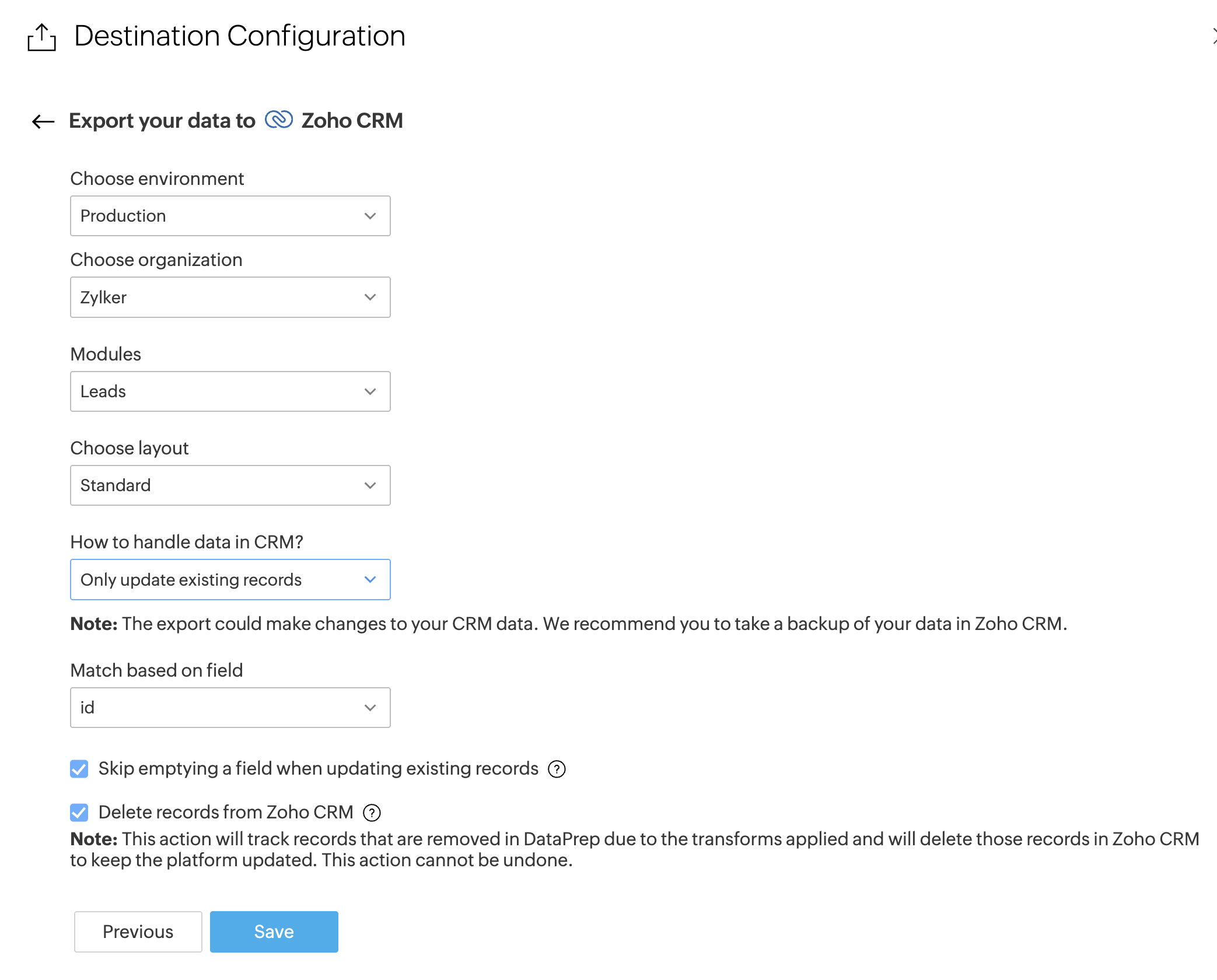The width and height of the screenshot is (1217, 980).
Task: Click the back arrow beside Export your data
Action: click(43, 121)
